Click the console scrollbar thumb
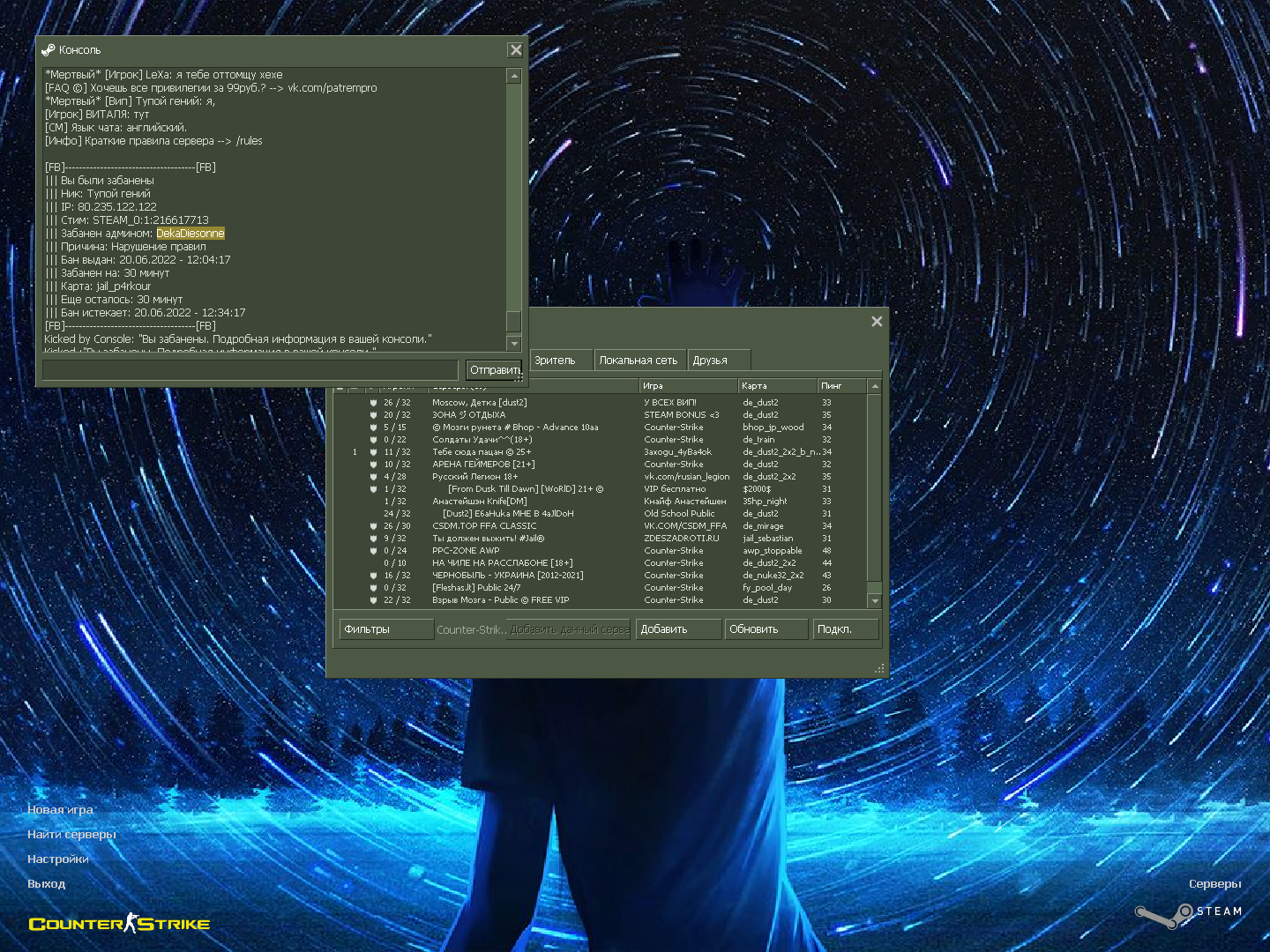This screenshot has height=952, width=1270. pyautogui.click(x=514, y=321)
